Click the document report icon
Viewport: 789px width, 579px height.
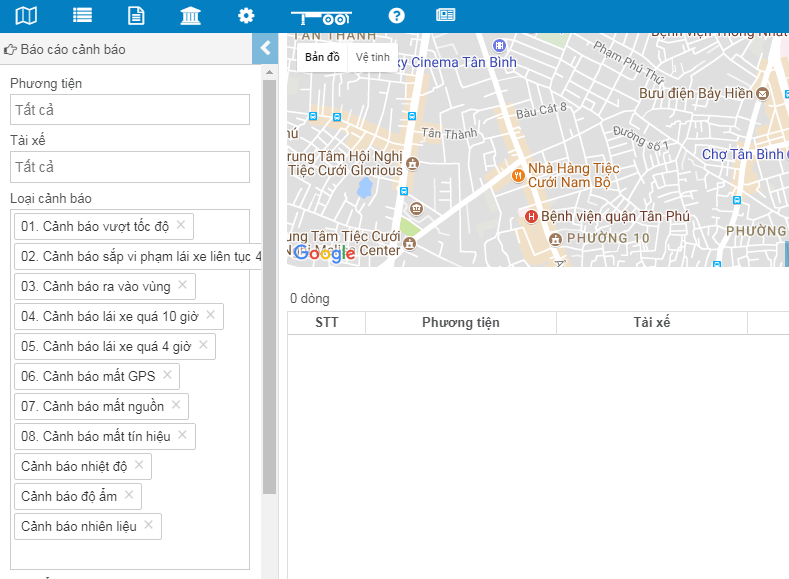pyautogui.click(x=136, y=15)
